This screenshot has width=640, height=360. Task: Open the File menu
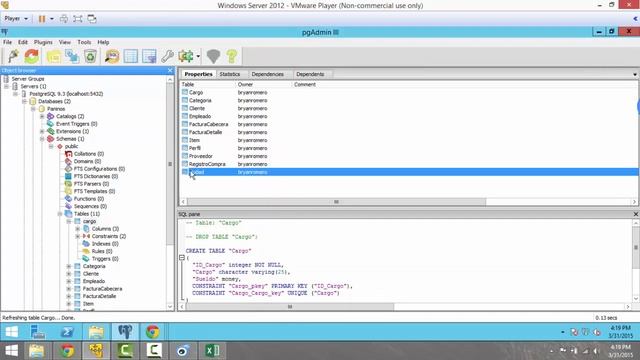7,42
